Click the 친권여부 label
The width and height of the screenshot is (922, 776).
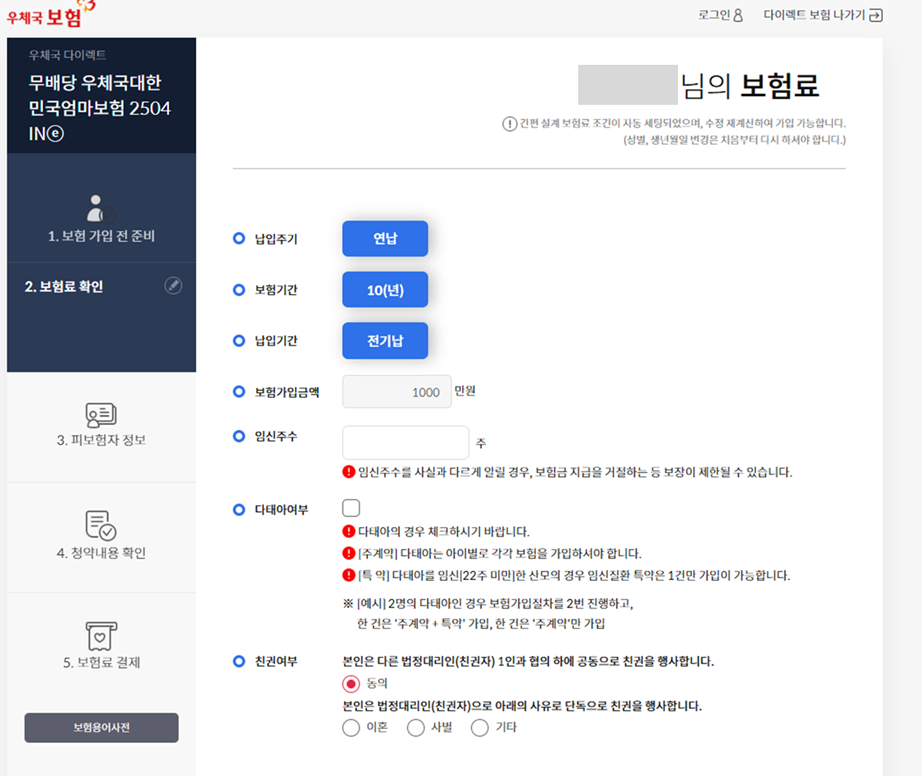276,661
